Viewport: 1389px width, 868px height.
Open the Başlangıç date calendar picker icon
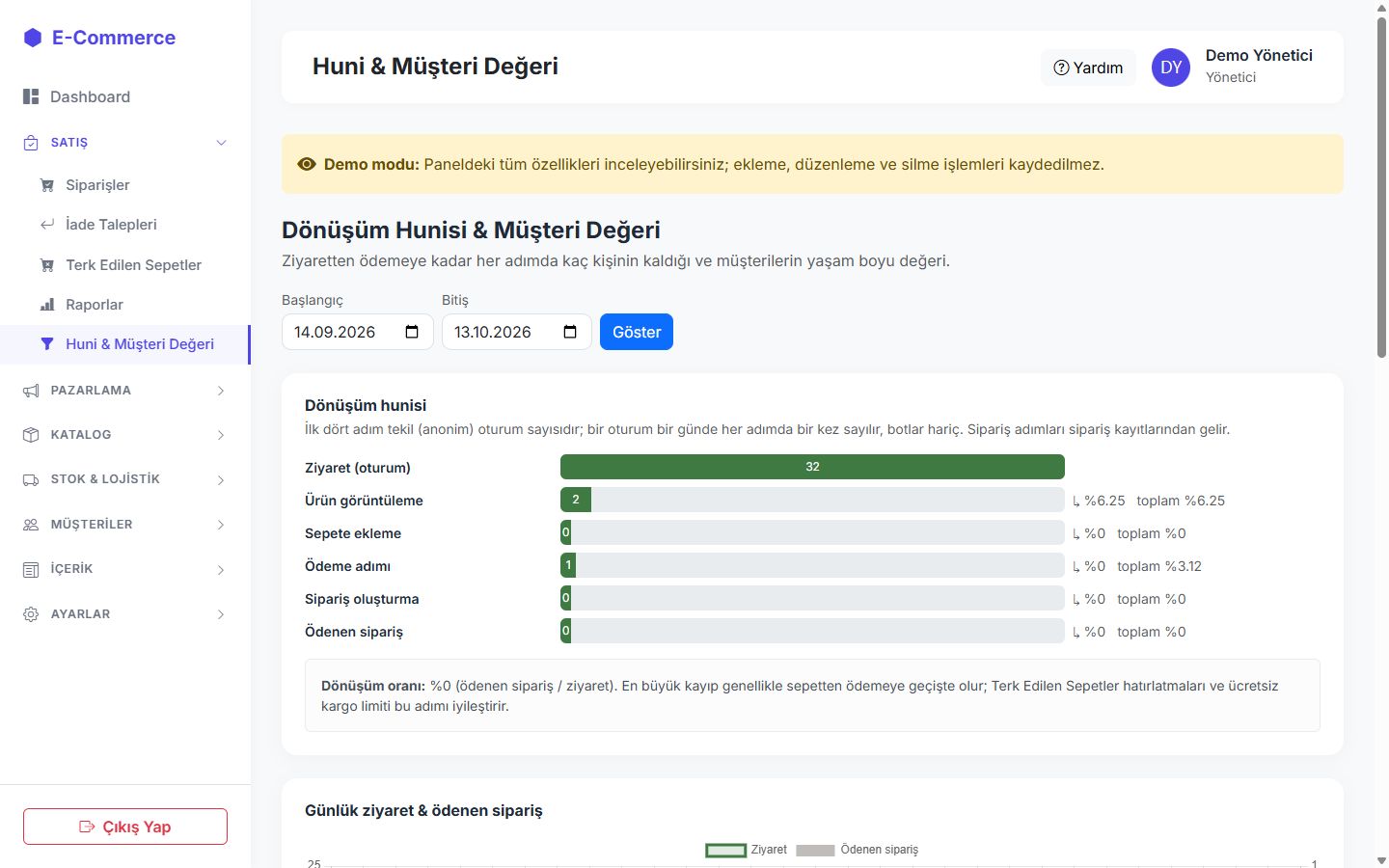click(x=412, y=332)
